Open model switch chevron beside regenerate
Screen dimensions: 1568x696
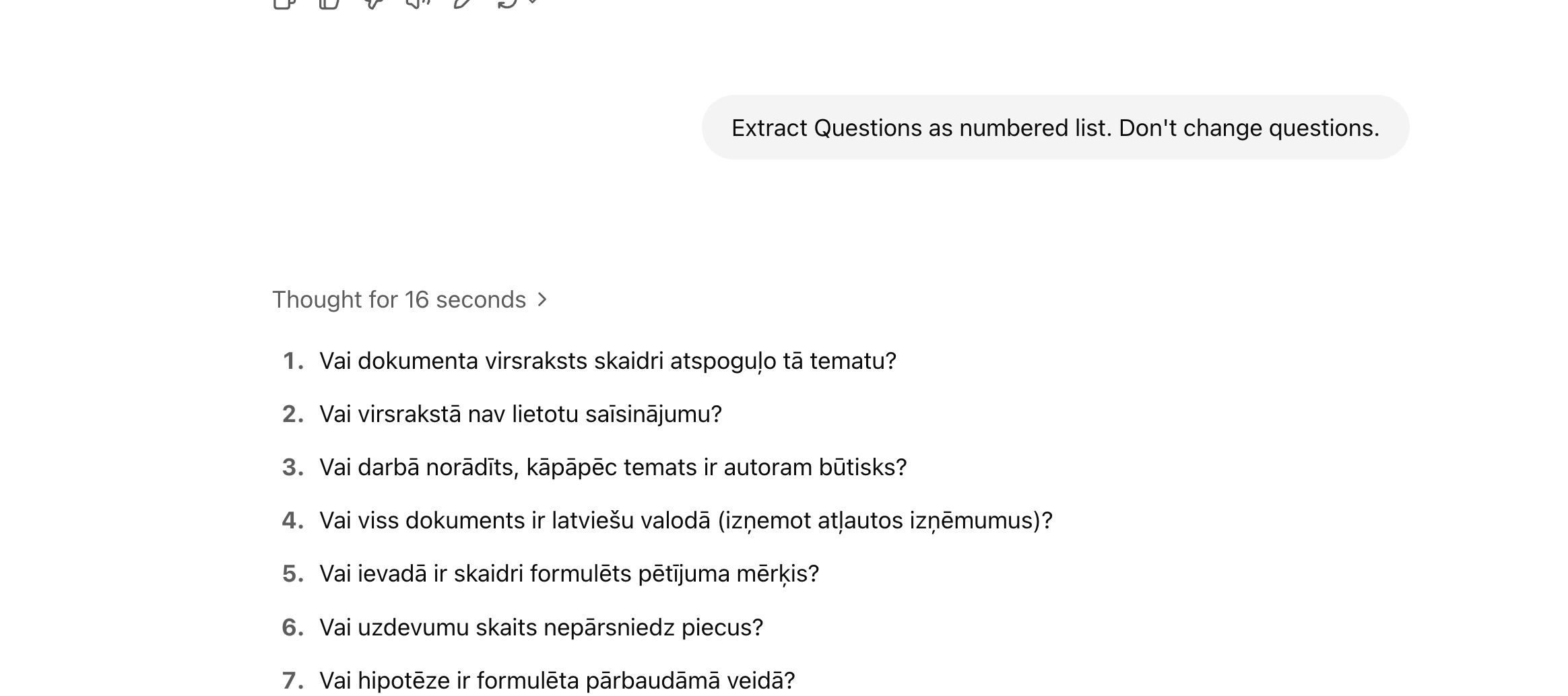pos(533,2)
